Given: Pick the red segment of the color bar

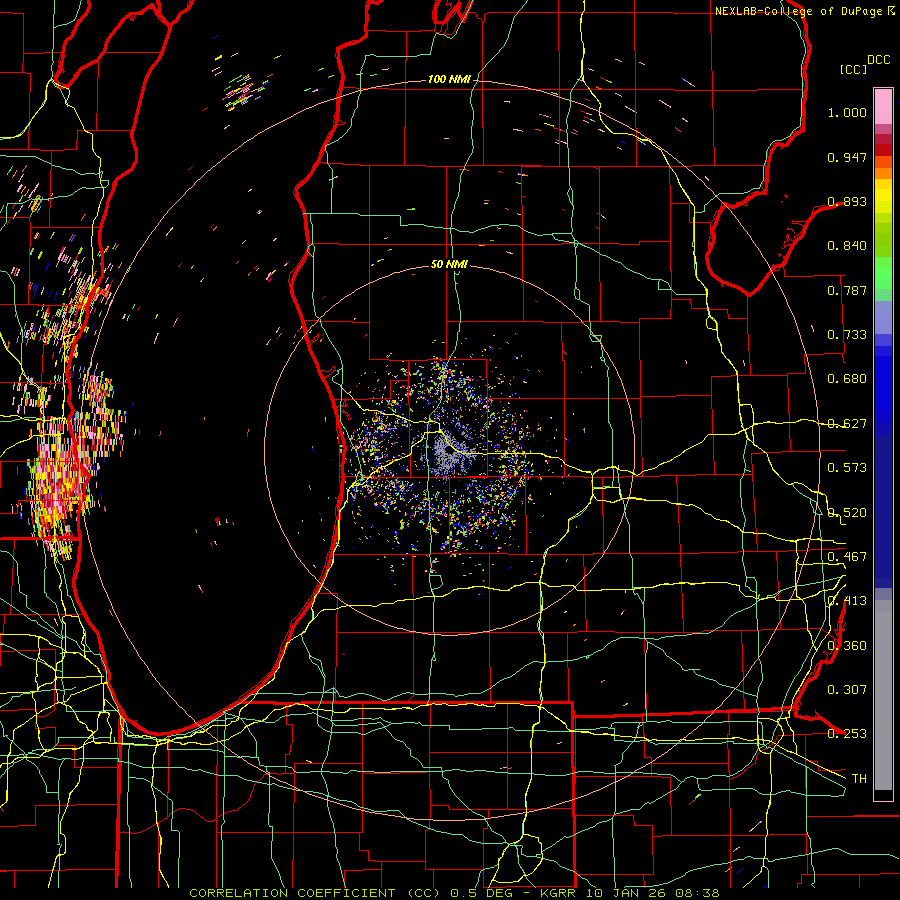Looking at the screenshot, I should pyautogui.click(x=883, y=149).
